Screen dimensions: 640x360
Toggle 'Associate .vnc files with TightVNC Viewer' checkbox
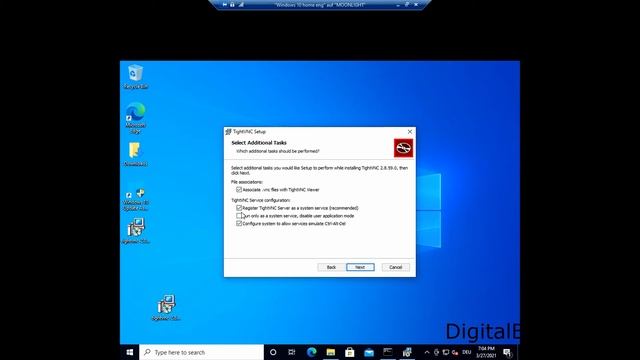tap(239, 190)
